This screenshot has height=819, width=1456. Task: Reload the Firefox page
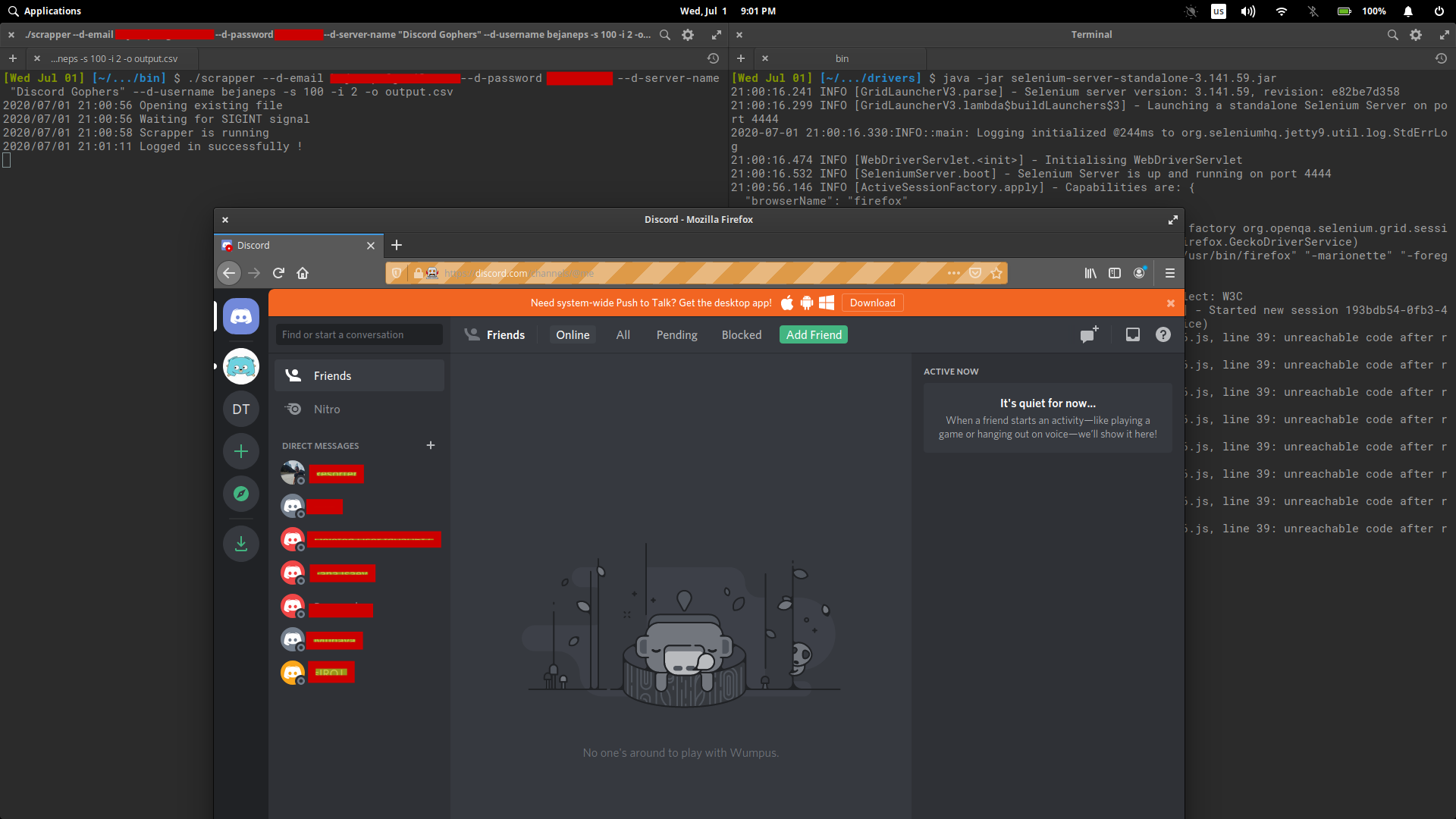tap(278, 273)
